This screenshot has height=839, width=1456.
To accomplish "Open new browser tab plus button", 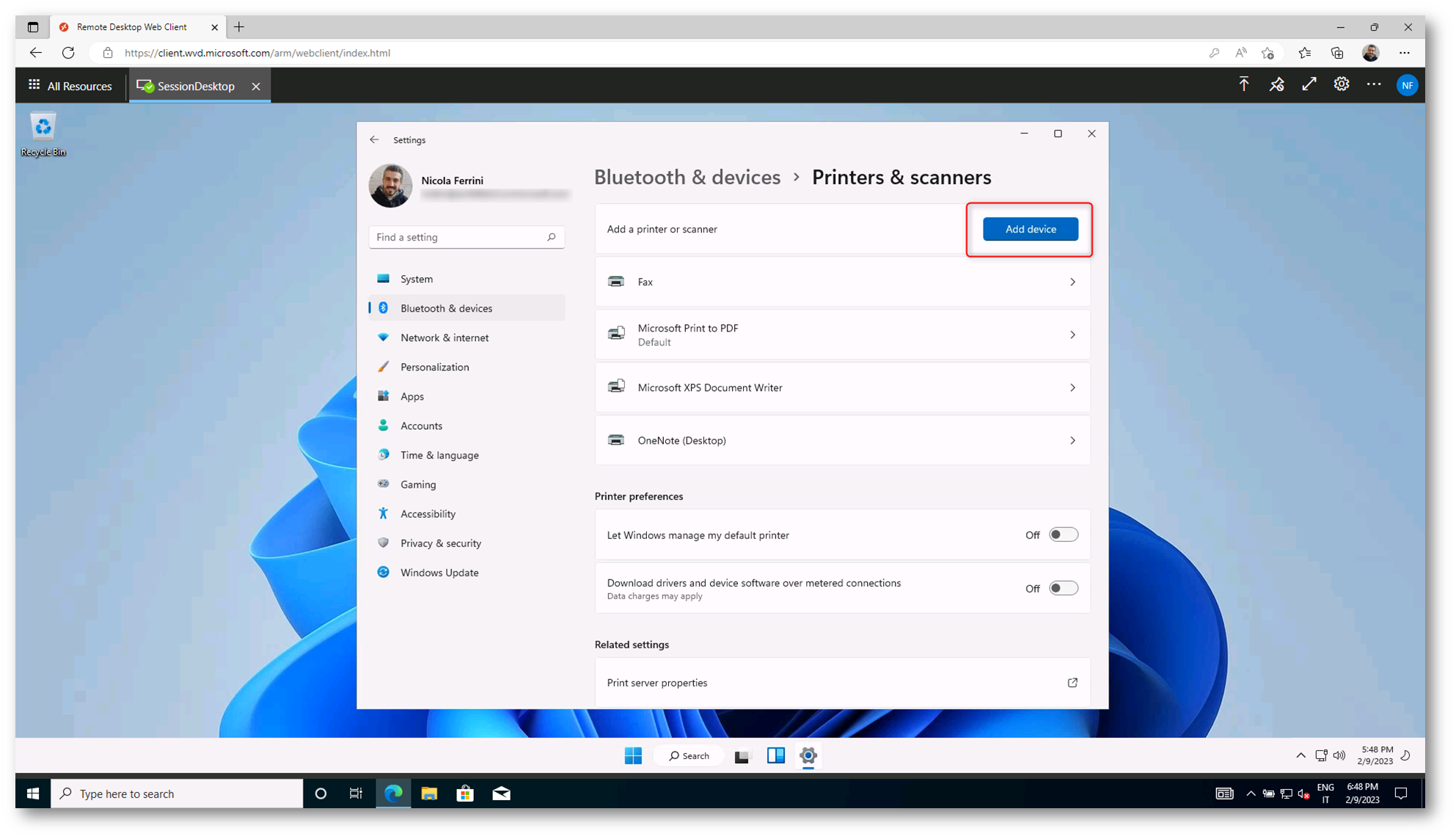I will point(239,27).
